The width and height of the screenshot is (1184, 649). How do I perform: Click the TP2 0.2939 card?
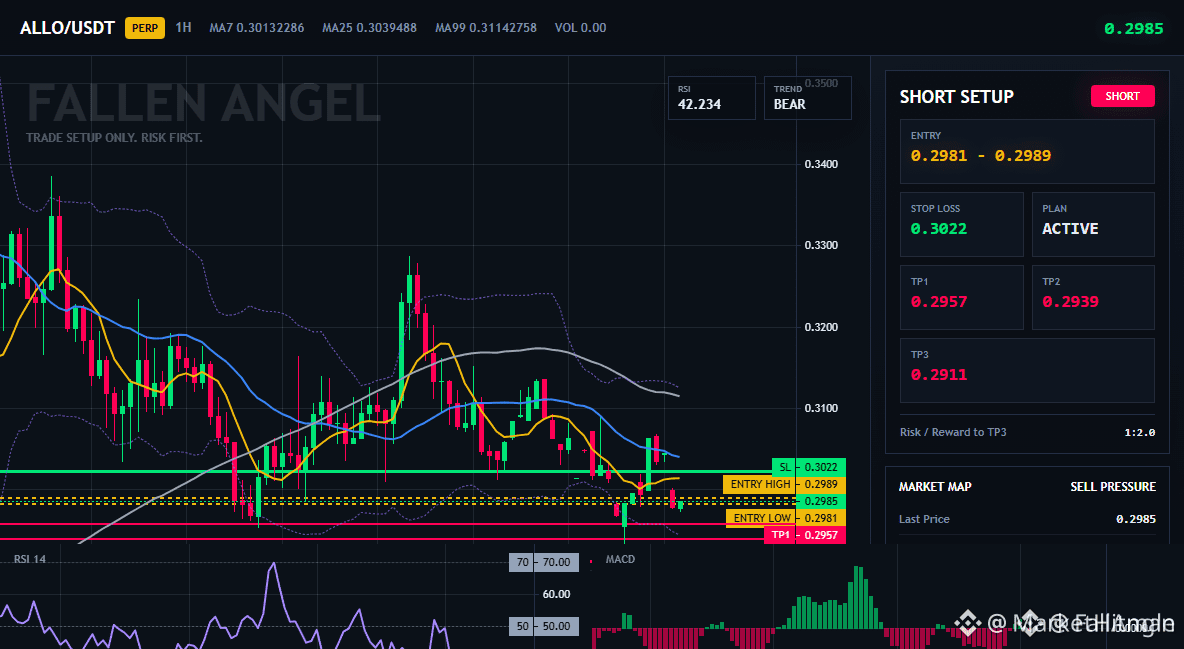pyautogui.click(x=1093, y=297)
